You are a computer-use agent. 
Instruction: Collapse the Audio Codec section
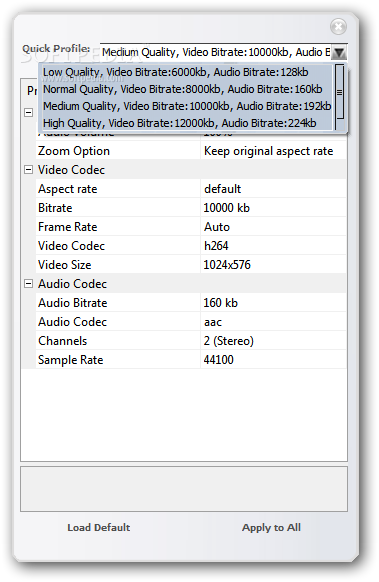[x=28, y=284]
